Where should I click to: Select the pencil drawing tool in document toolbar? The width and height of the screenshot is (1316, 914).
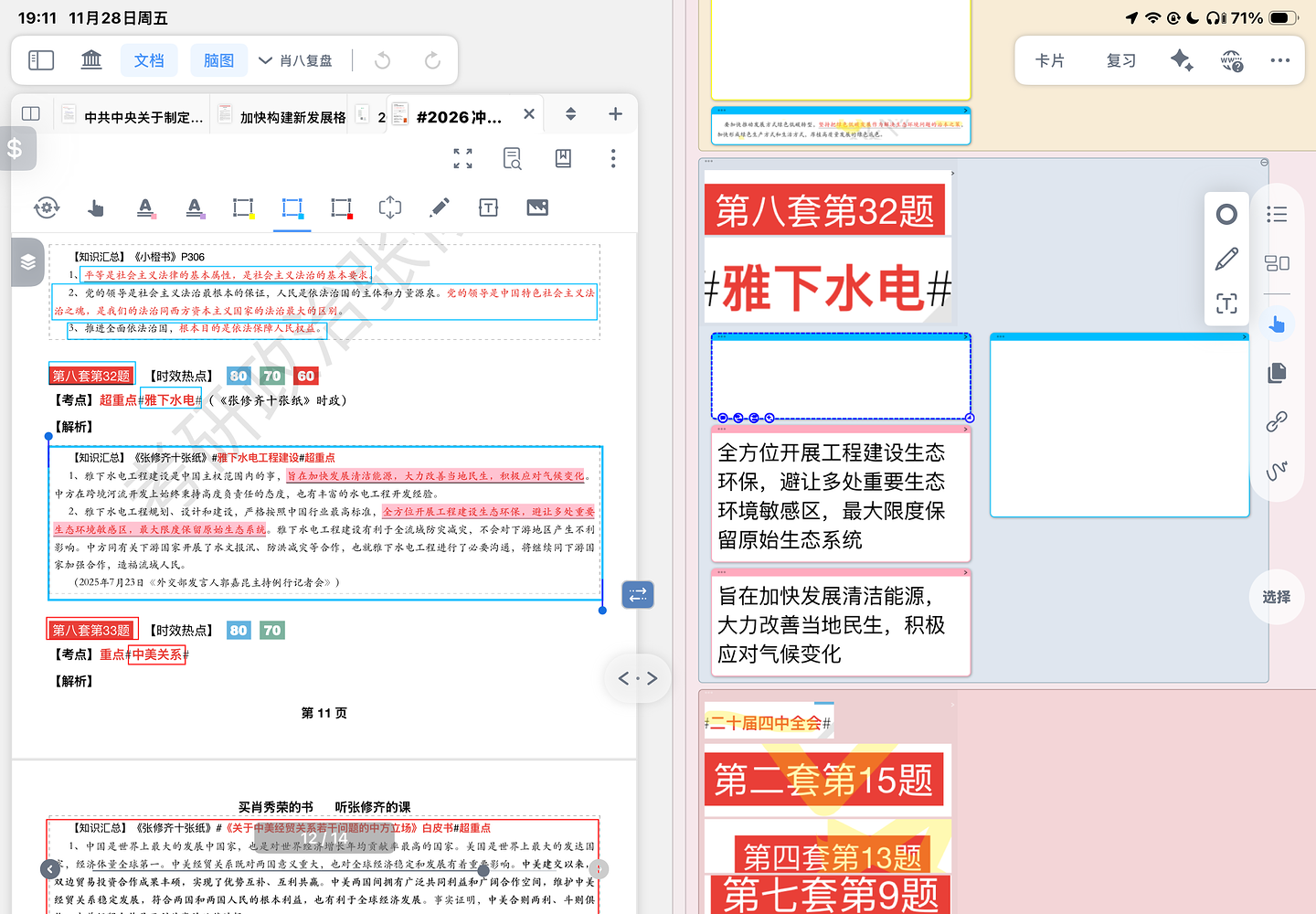pyautogui.click(x=440, y=208)
